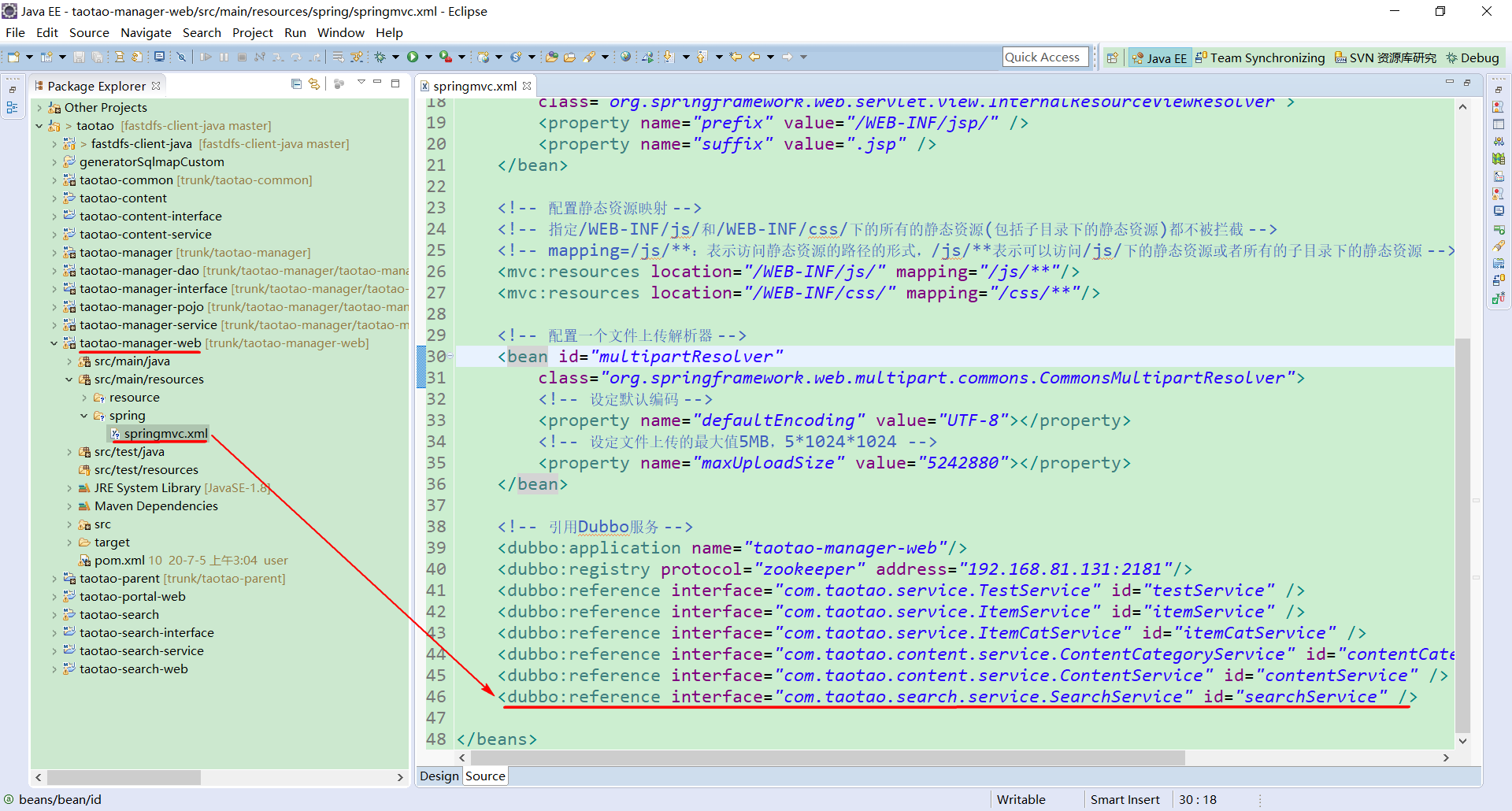Screen dimensions: 1512x811
Task: Click the Suspend pause toolbar icon
Action: (x=224, y=57)
